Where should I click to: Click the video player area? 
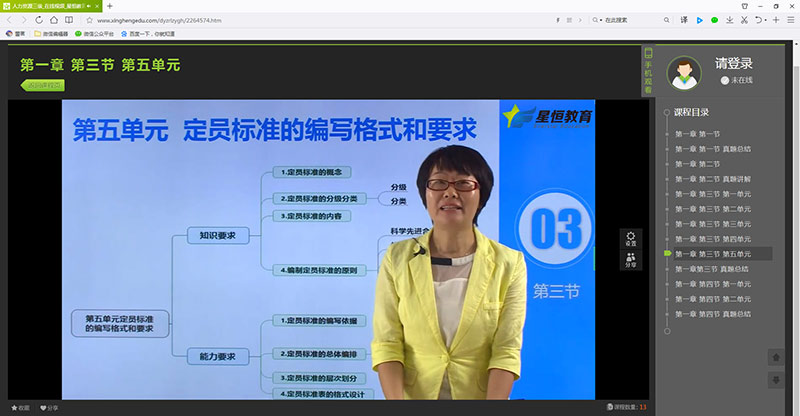(328, 249)
